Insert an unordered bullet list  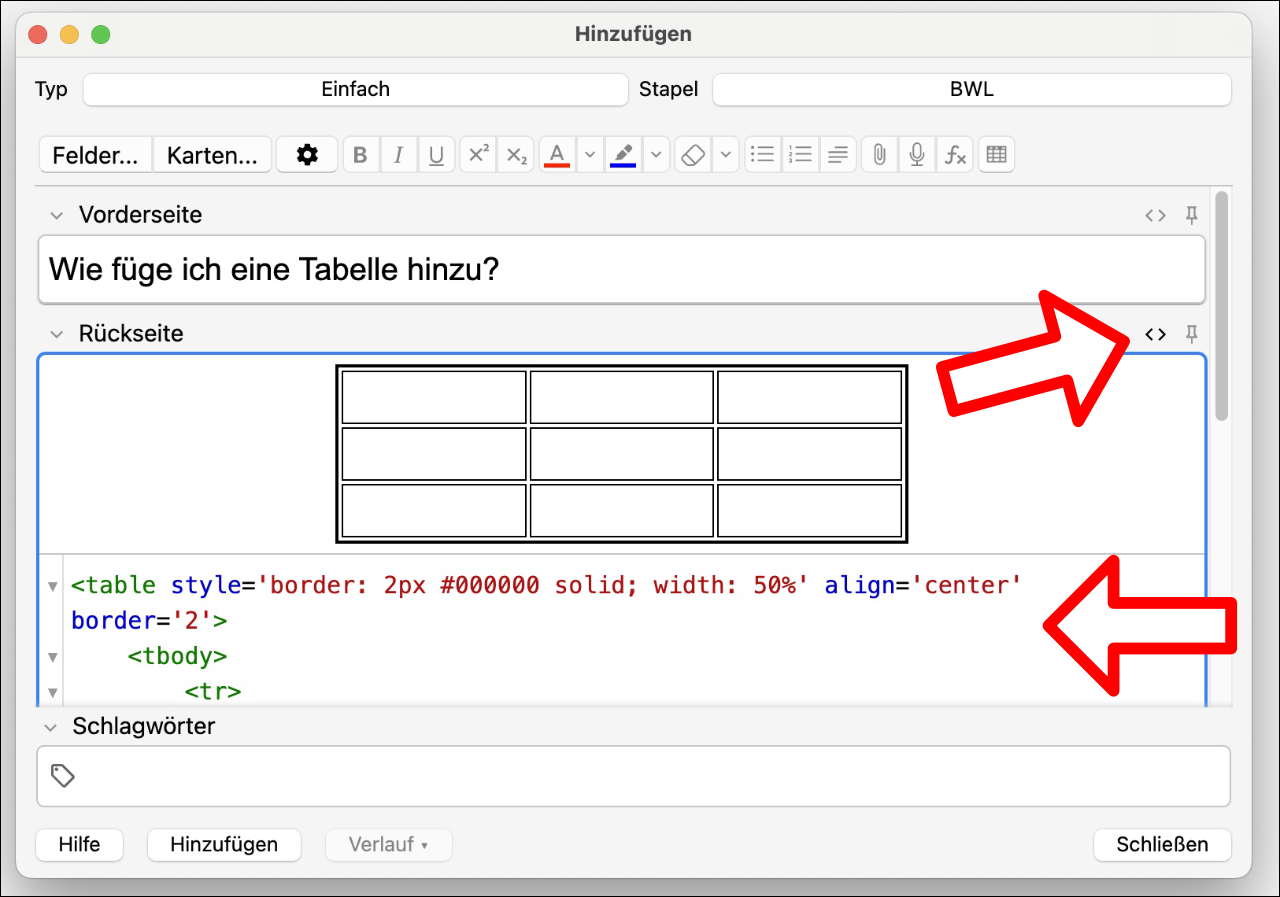(x=763, y=155)
